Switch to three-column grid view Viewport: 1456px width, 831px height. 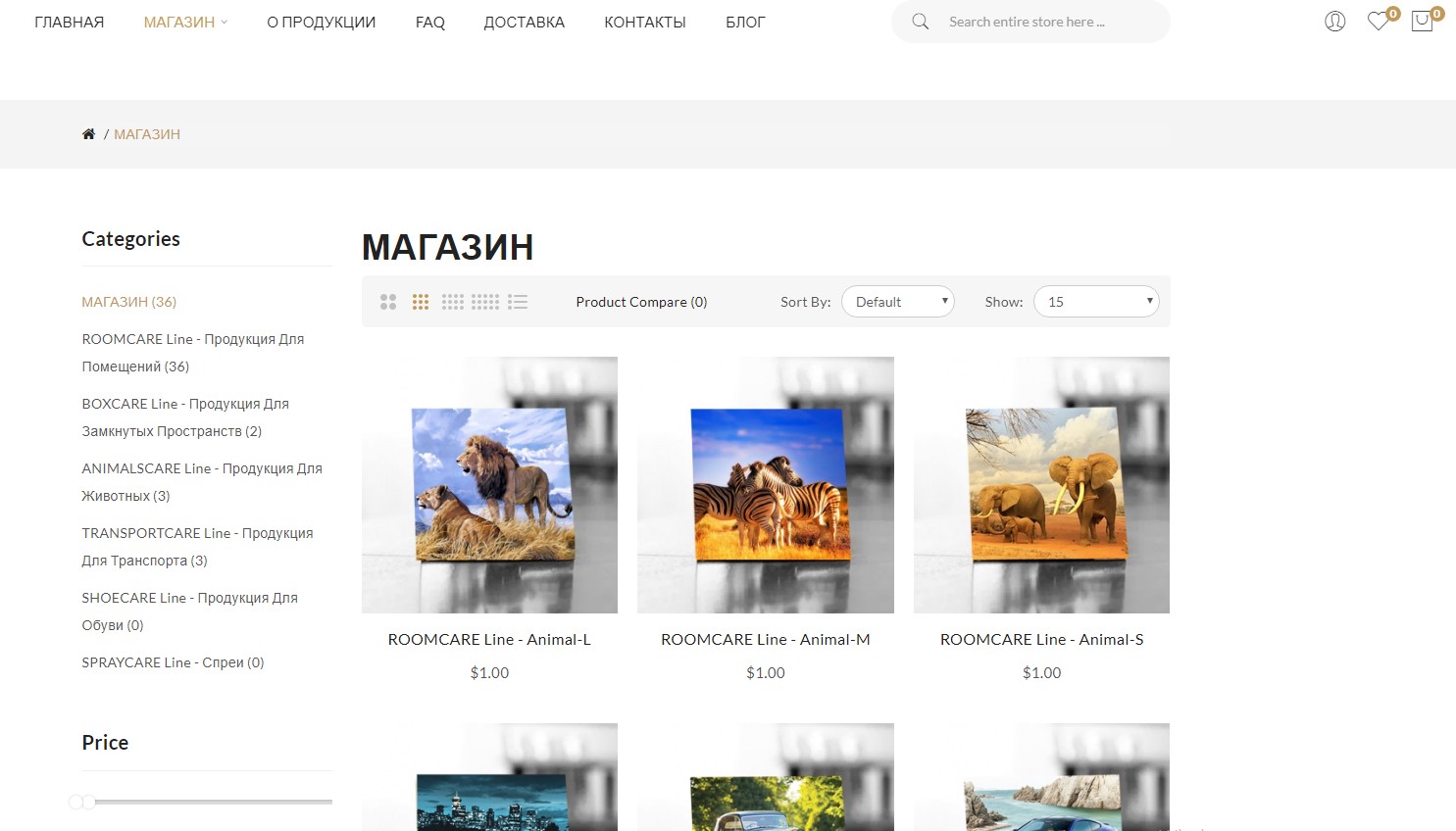[x=421, y=302]
